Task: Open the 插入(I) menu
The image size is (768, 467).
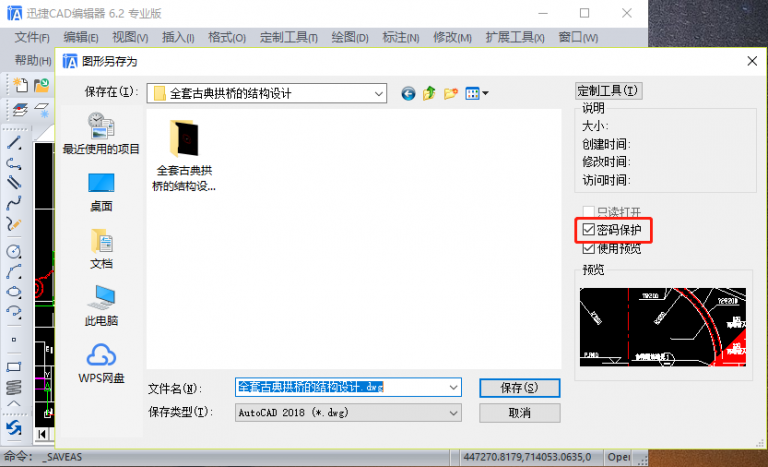Action: click(x=178, y=37)
